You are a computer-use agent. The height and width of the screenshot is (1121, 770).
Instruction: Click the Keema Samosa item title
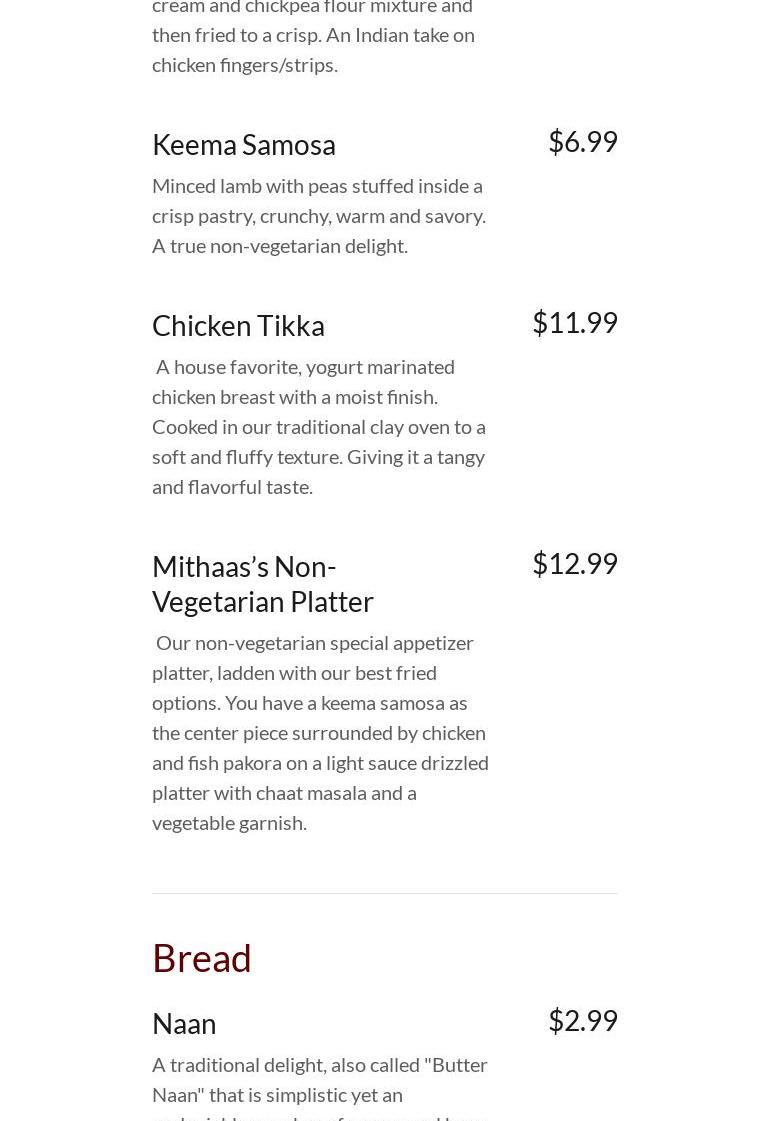(243, 144)
